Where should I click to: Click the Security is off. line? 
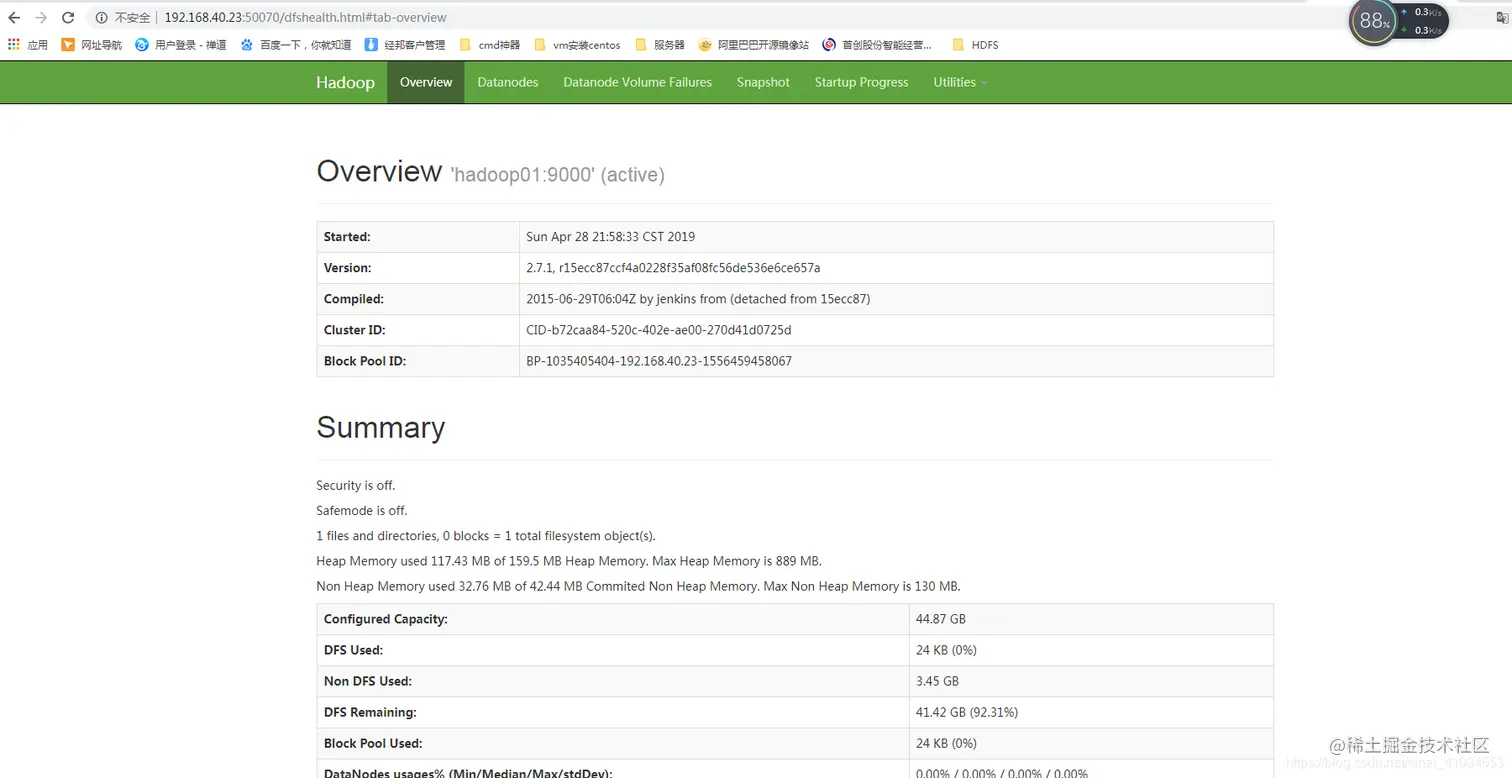pyautogui.click(x=356, y=485)
